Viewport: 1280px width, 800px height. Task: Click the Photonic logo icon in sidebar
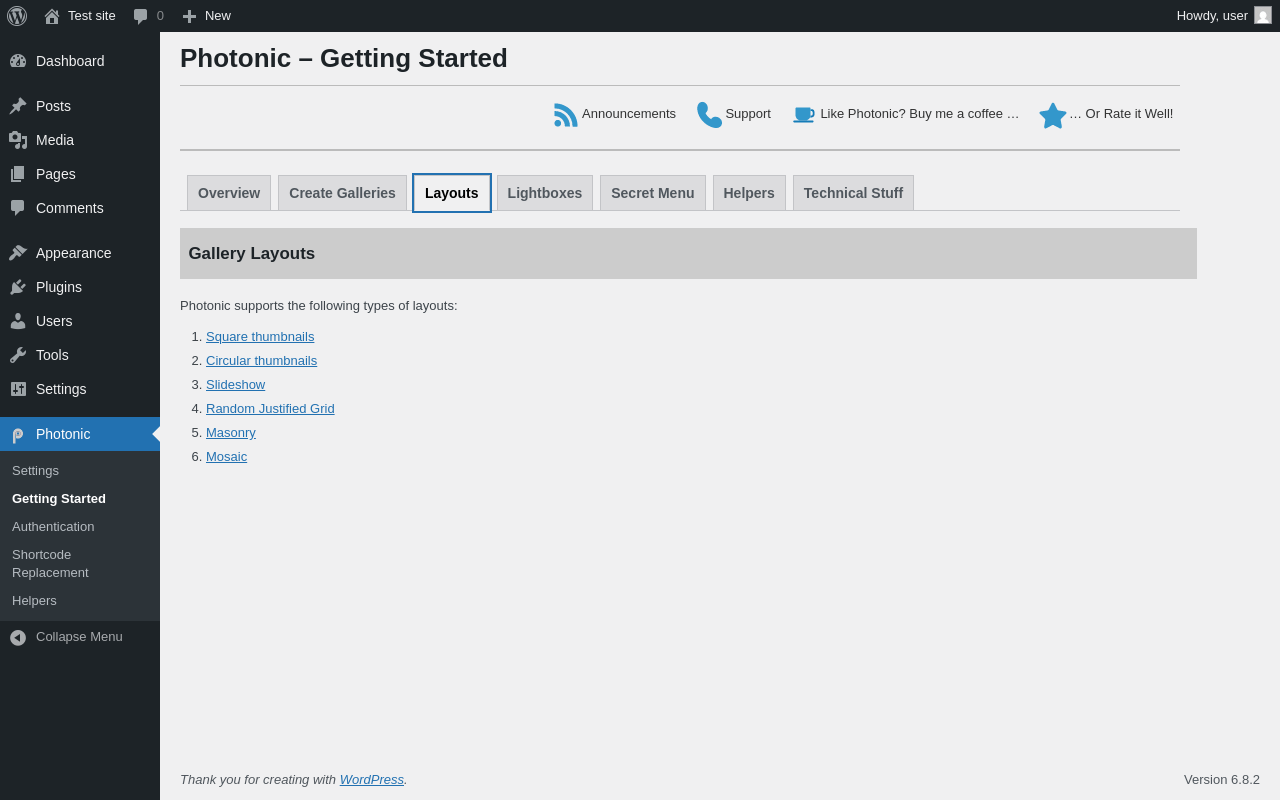18,434
